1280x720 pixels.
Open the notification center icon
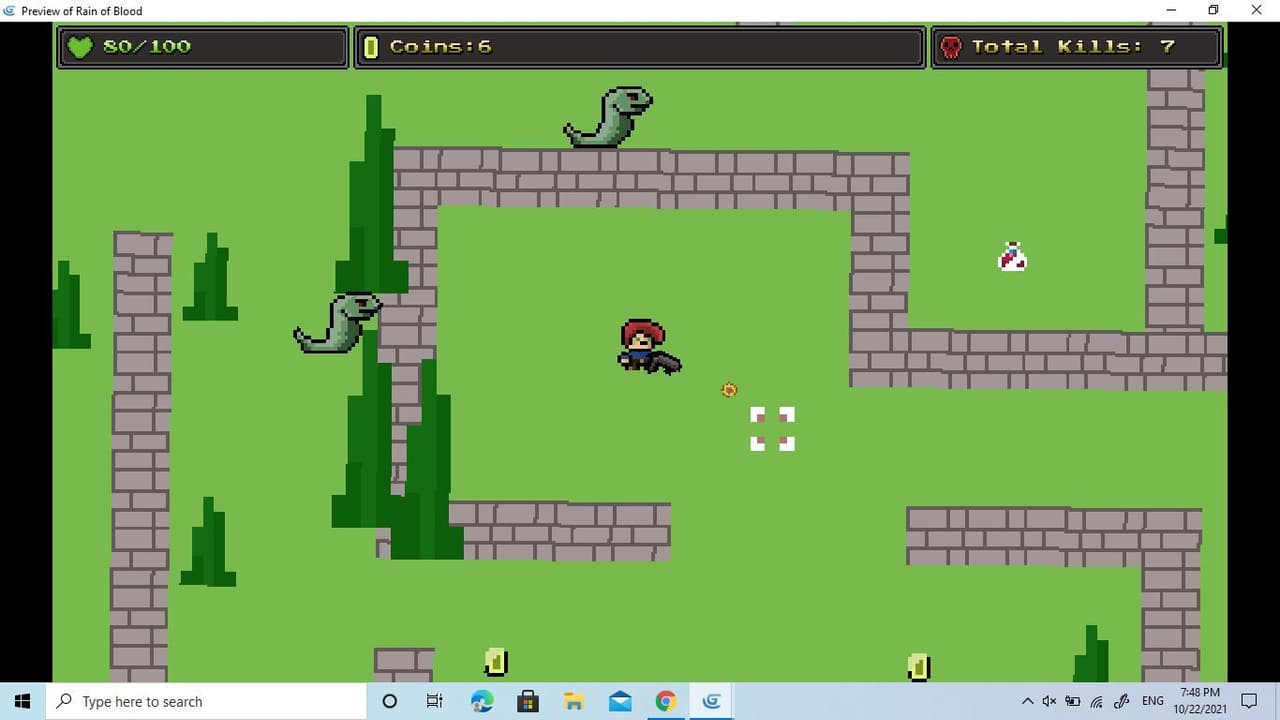pyautogui.click(x=1249, y=701)
